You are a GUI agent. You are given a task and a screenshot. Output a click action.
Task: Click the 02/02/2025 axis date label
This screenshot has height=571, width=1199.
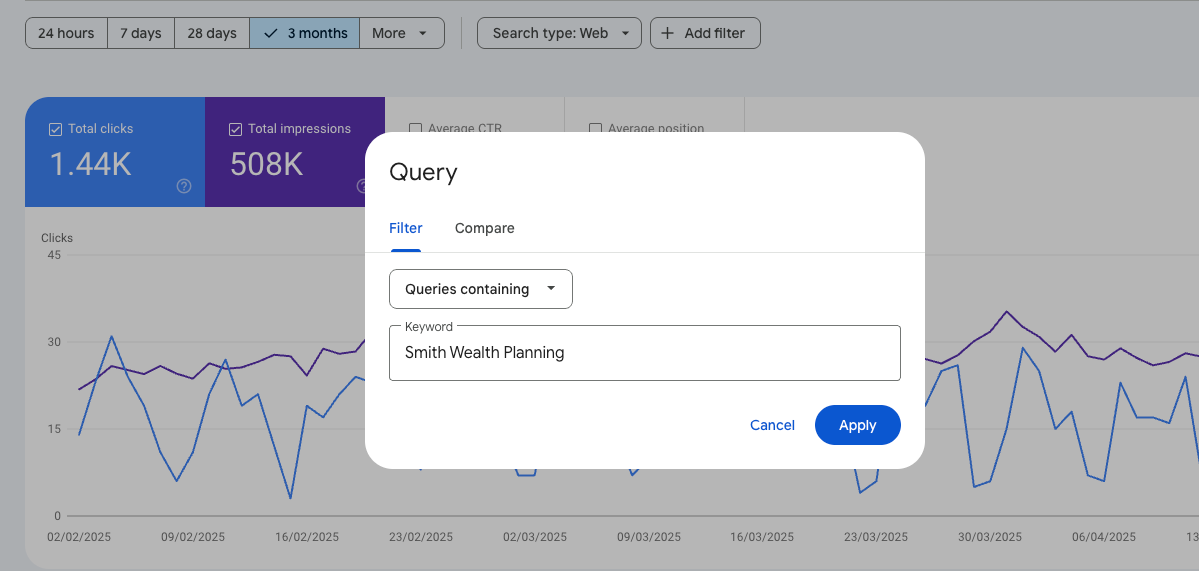(79, 537)
